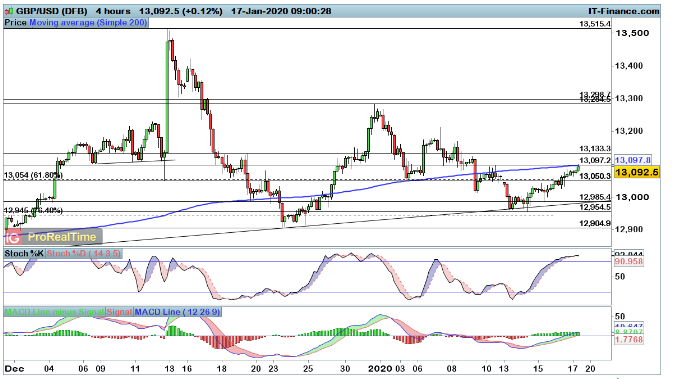Open Stoch %D (14 3 5) settings

click(x=84, y=253)
